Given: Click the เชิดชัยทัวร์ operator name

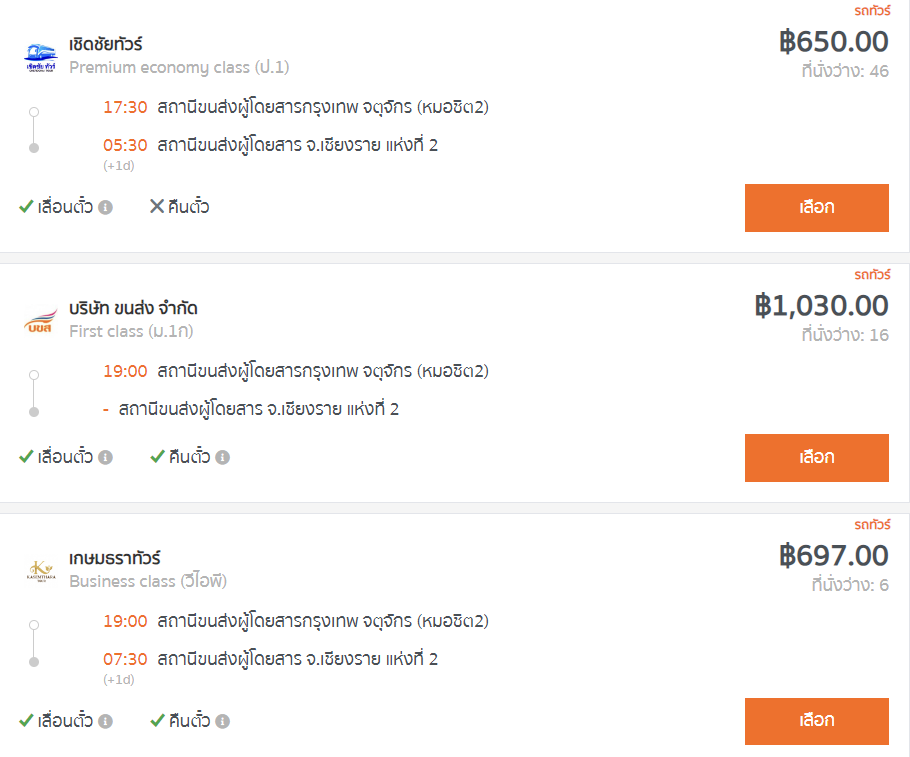Looking at the screenshot, I should point(106,44).
